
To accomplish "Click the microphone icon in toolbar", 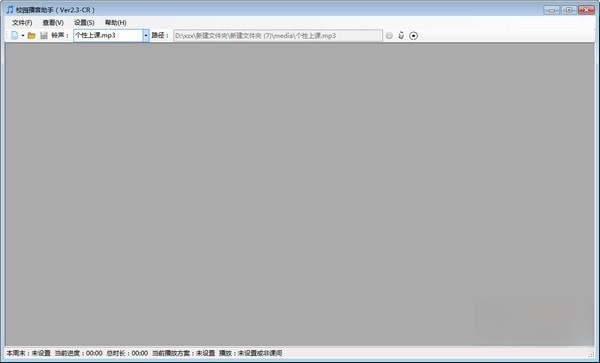I will click(401, 36).
